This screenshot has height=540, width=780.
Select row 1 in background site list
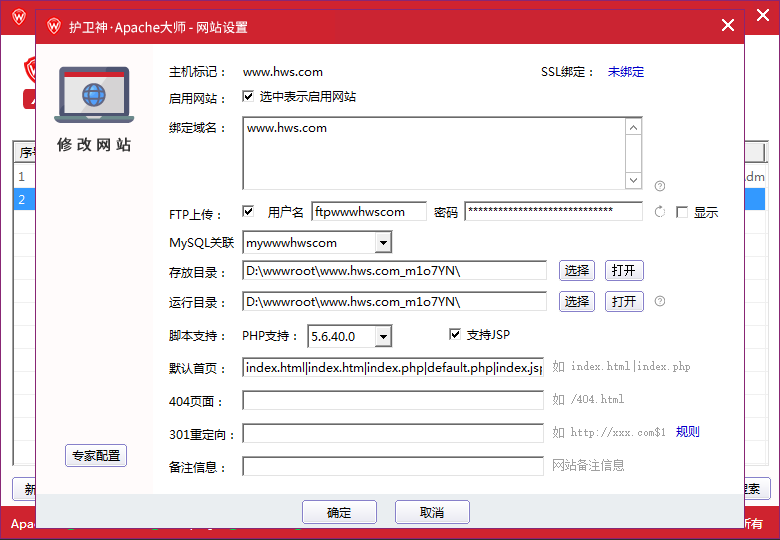(24, 177)
